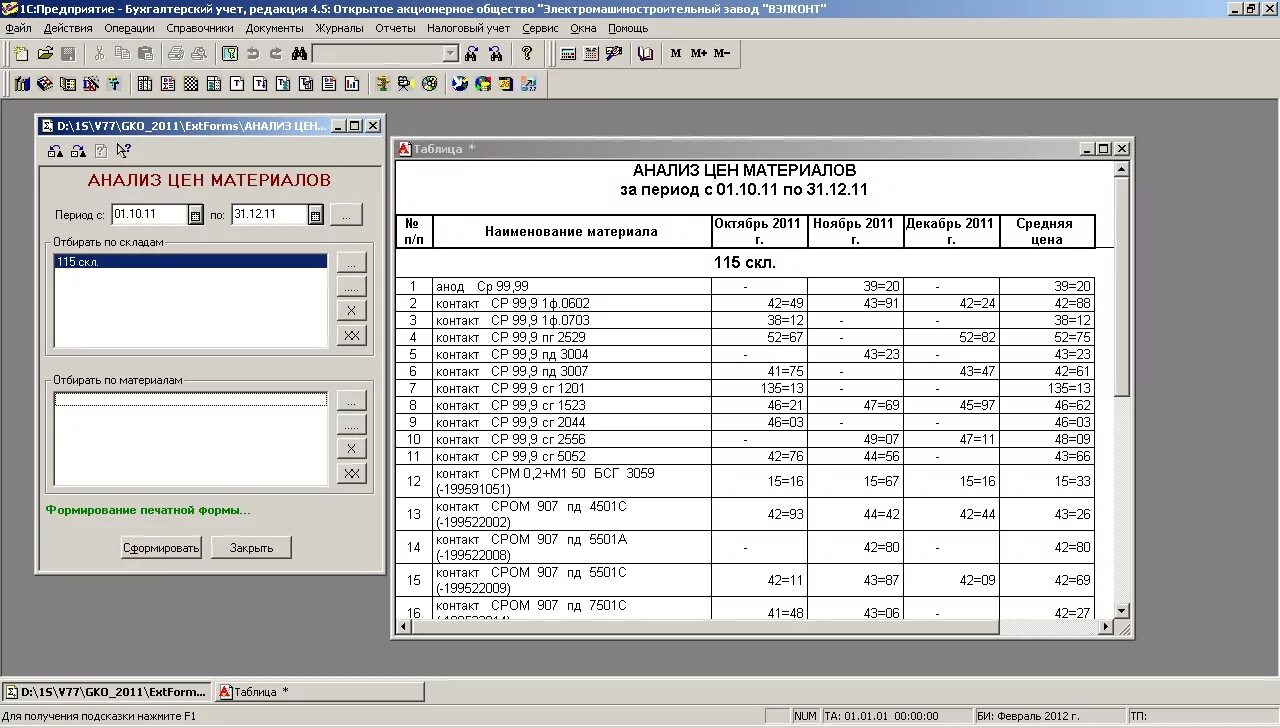Click the Print icon in the main toolbar
This screenshot has height=728, width=1280.
[176, 53]
